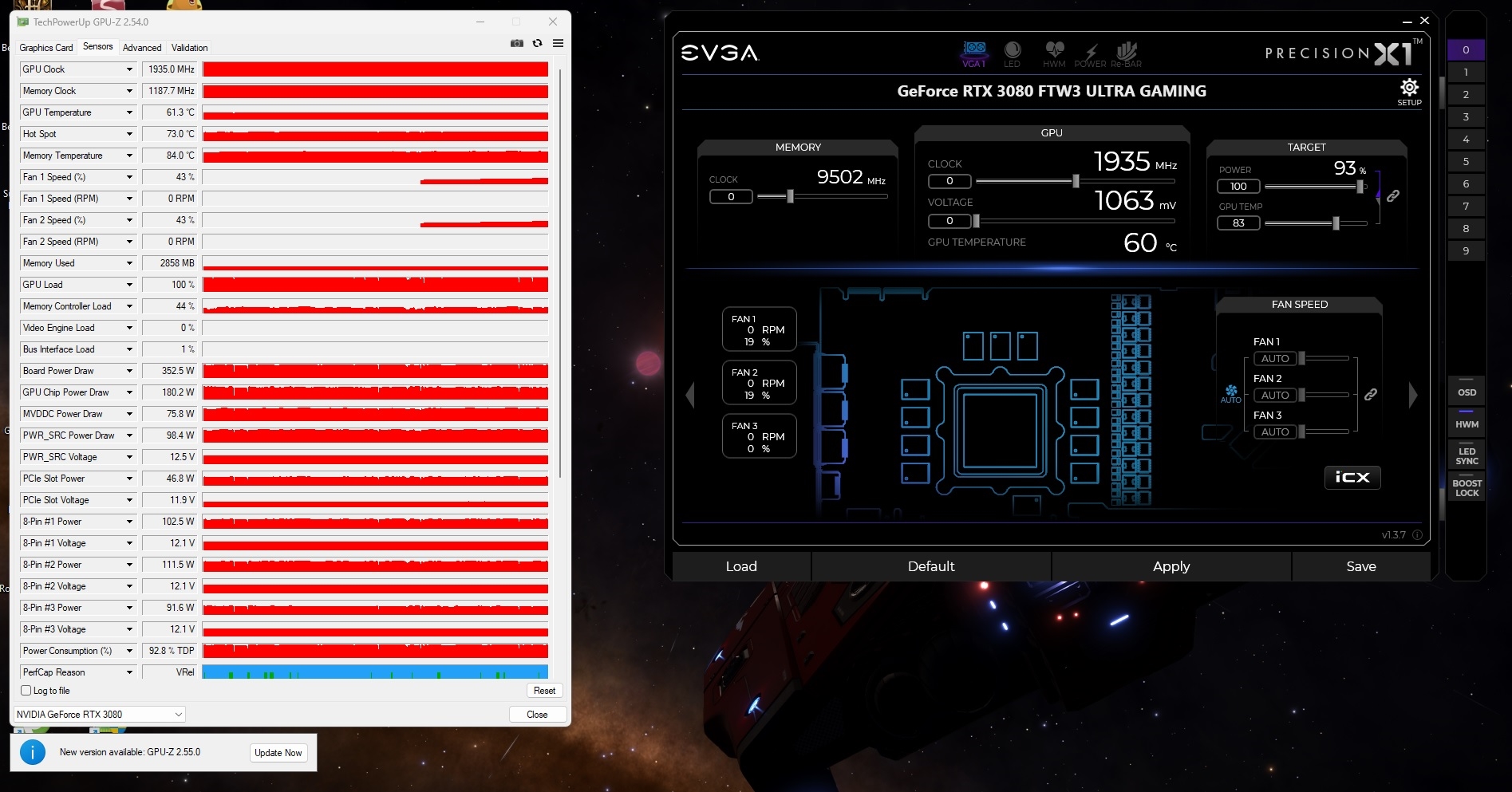
Task: Click the GPU voltage offset input field
Action: point(949,221)
